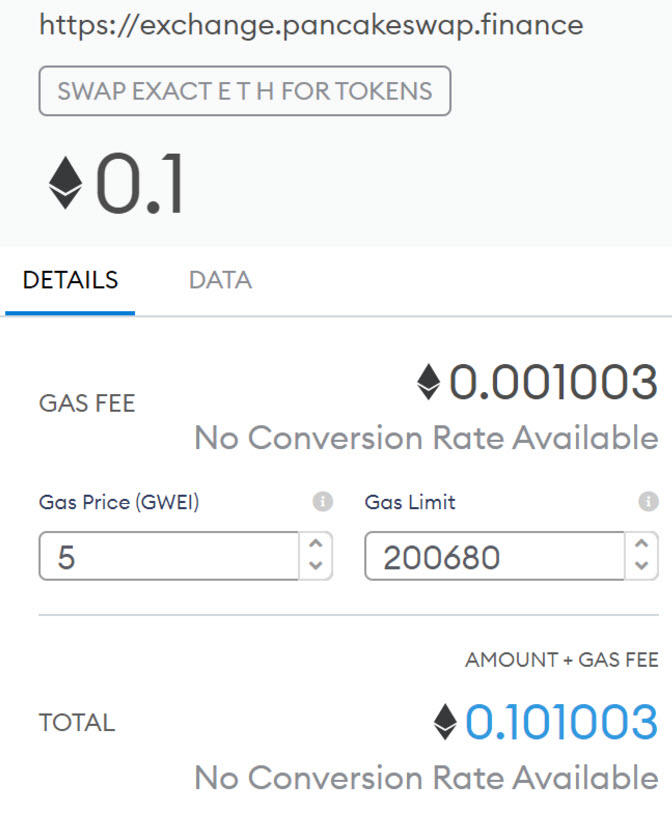Click the blue total amount 0.101003
This screenshot has height=815, width=672.
click(x=561, y=722)
